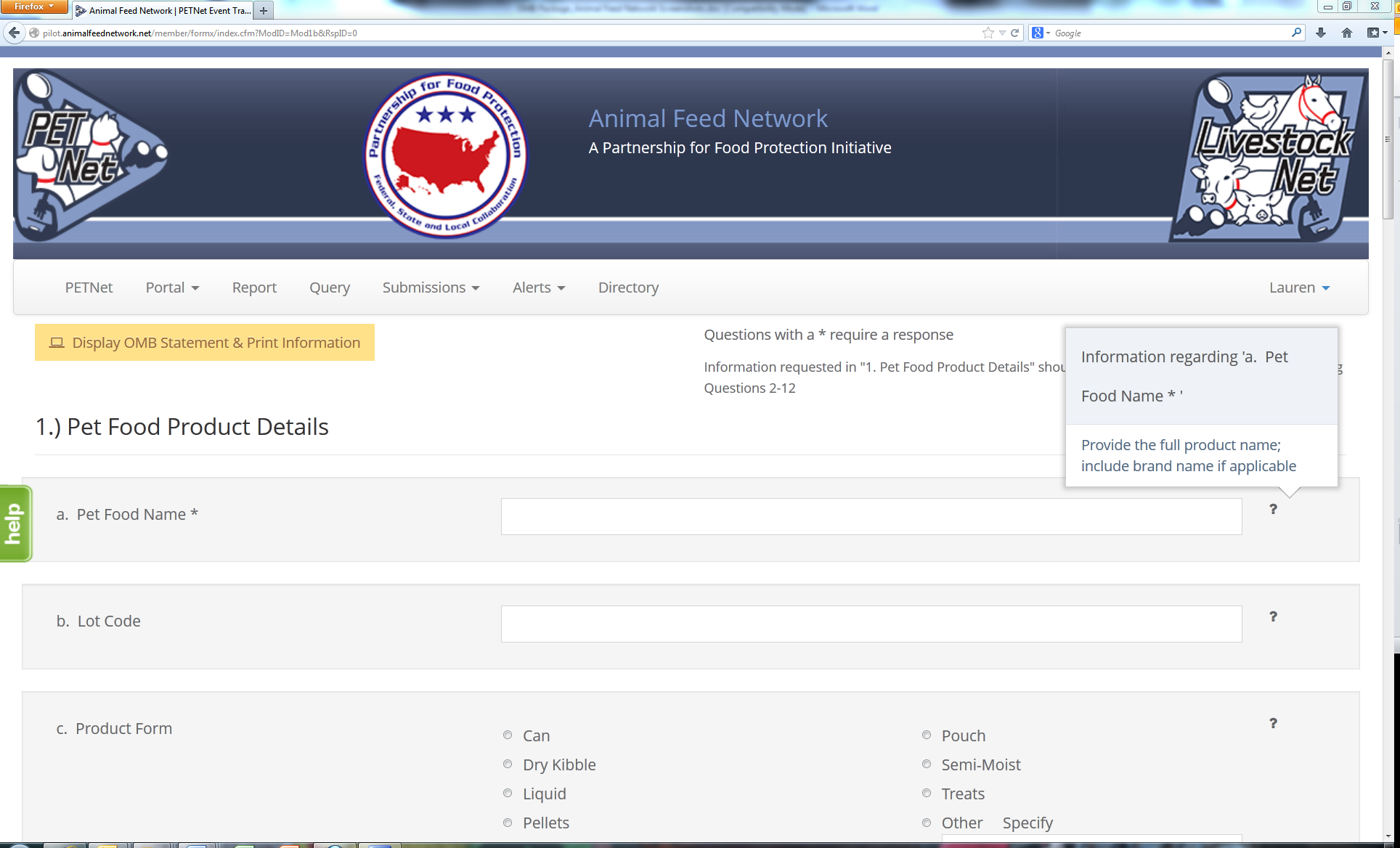Expand the Portal dropdown menu

click(x=172, y=288)
